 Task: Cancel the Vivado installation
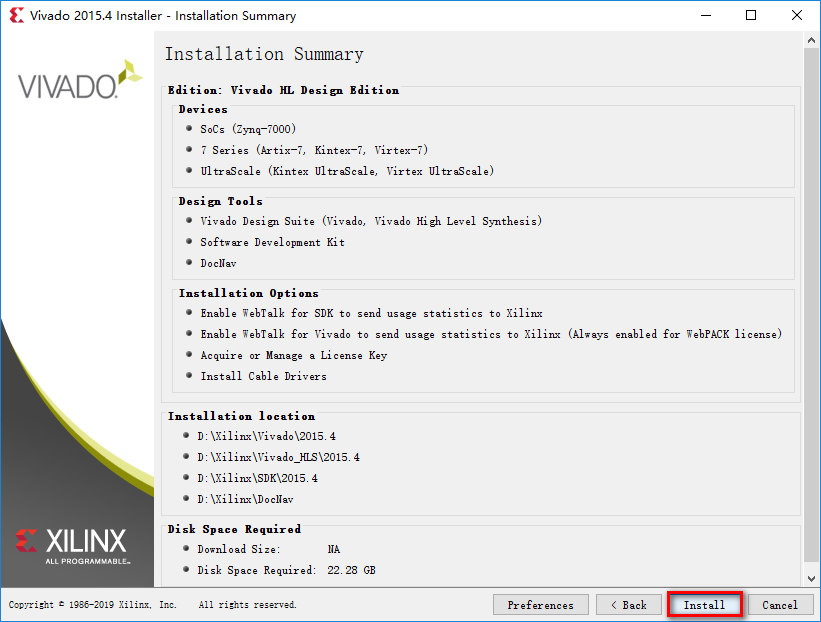(x=780, y=605)
